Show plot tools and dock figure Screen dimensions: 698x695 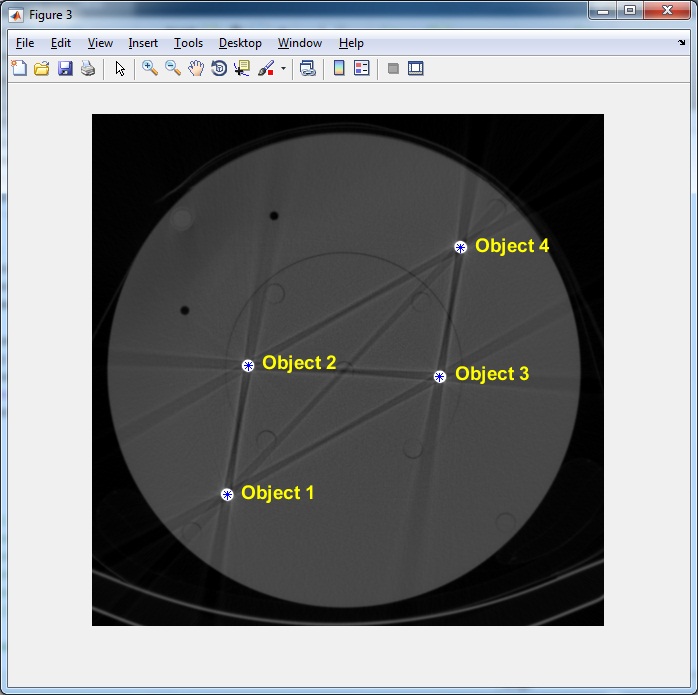click(x=416, y=69)
